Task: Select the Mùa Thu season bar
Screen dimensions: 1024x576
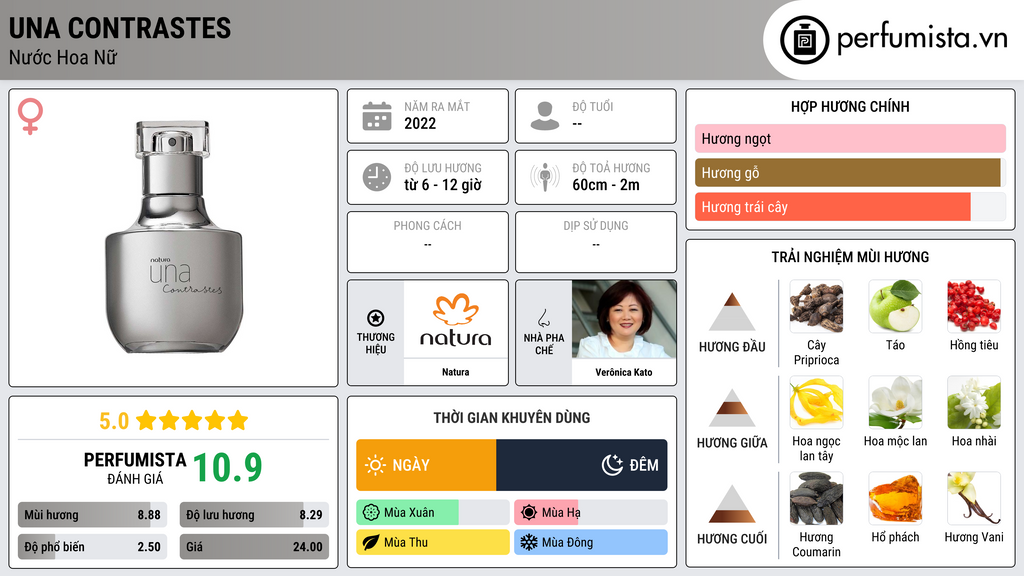Action: (432, 542)
